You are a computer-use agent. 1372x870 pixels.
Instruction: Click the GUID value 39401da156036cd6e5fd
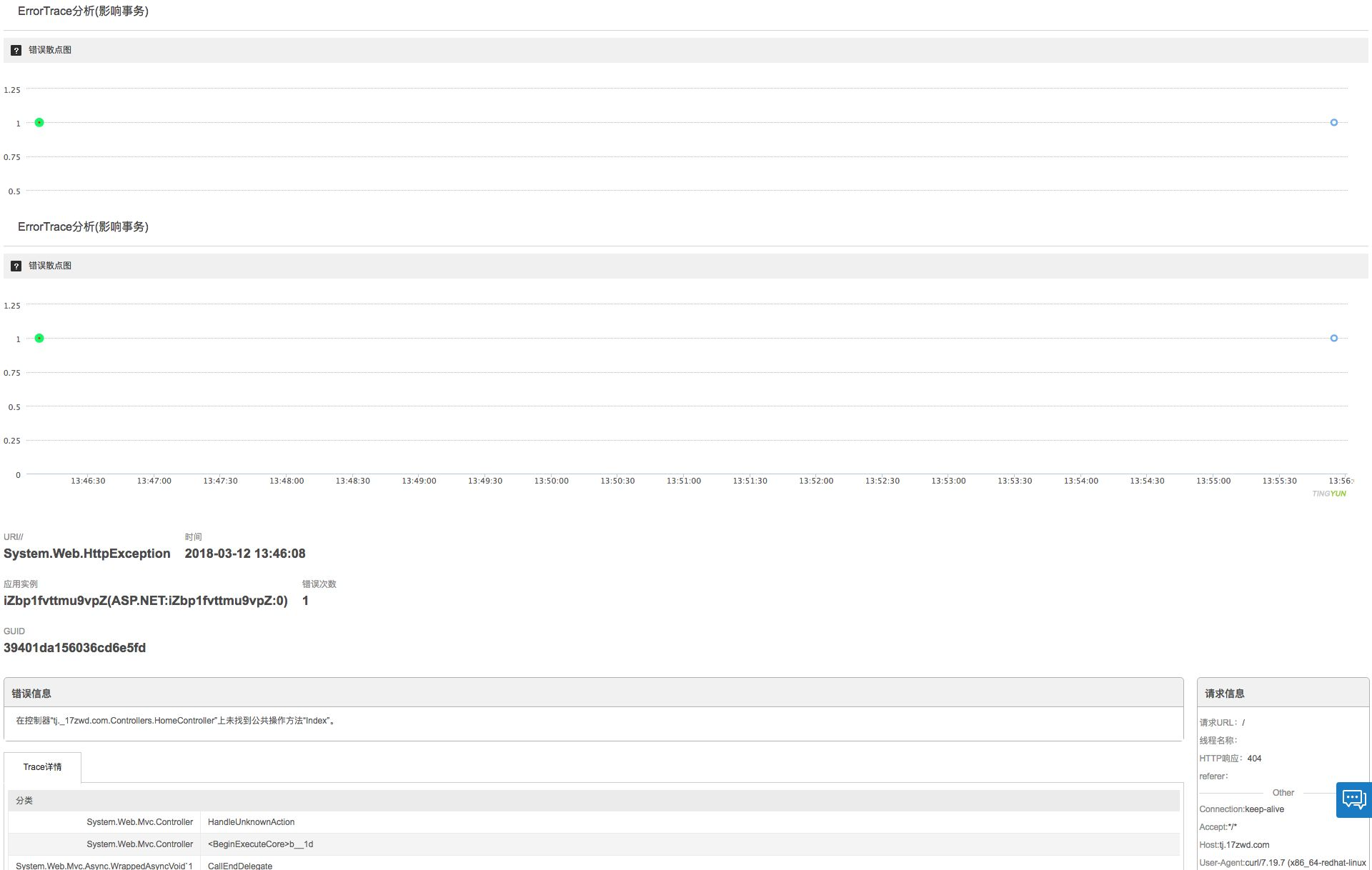74,648
